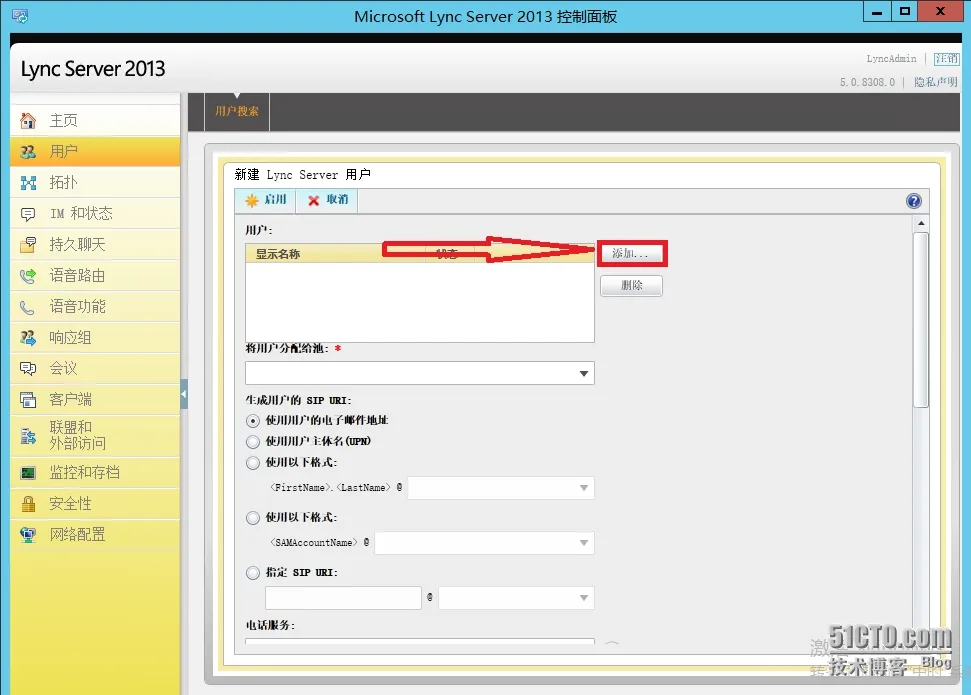Select the FirstName.LastName format radio button
The height and width of the screenshot is (695, 971).
[253, 463]
